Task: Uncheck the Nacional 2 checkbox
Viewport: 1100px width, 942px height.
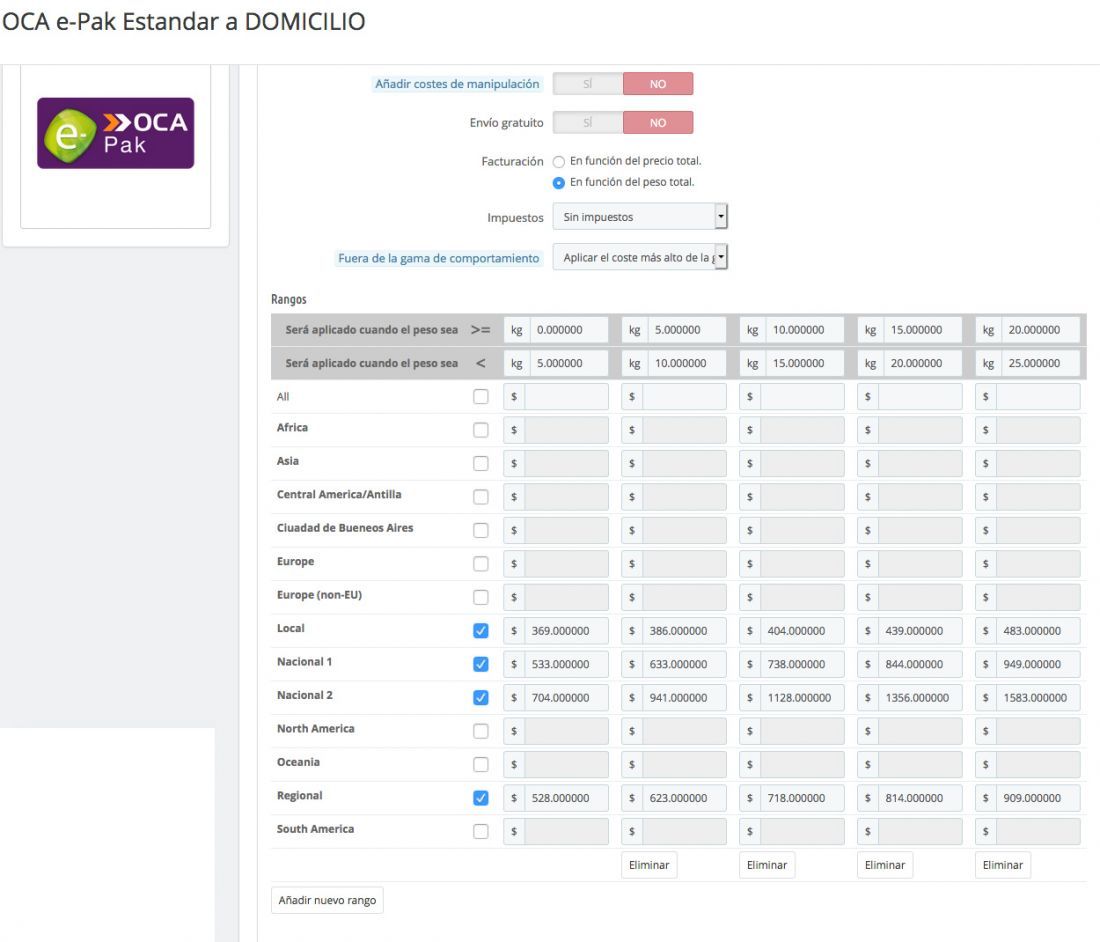Action: point(481,697)
